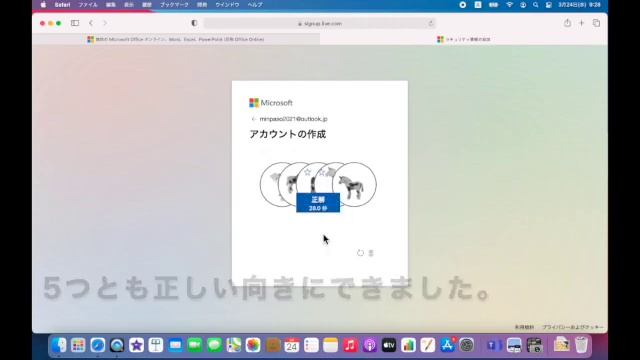The image size is (640, 360).
Task: Open Calendar from the Dock
Action: [x=292, y=345]
